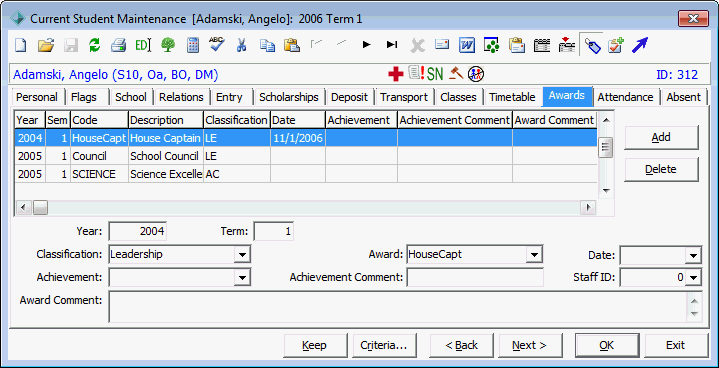Click the grid with red arrow icon
The width and height of the screenshot is (719, 368).
(x=567, y=45)
